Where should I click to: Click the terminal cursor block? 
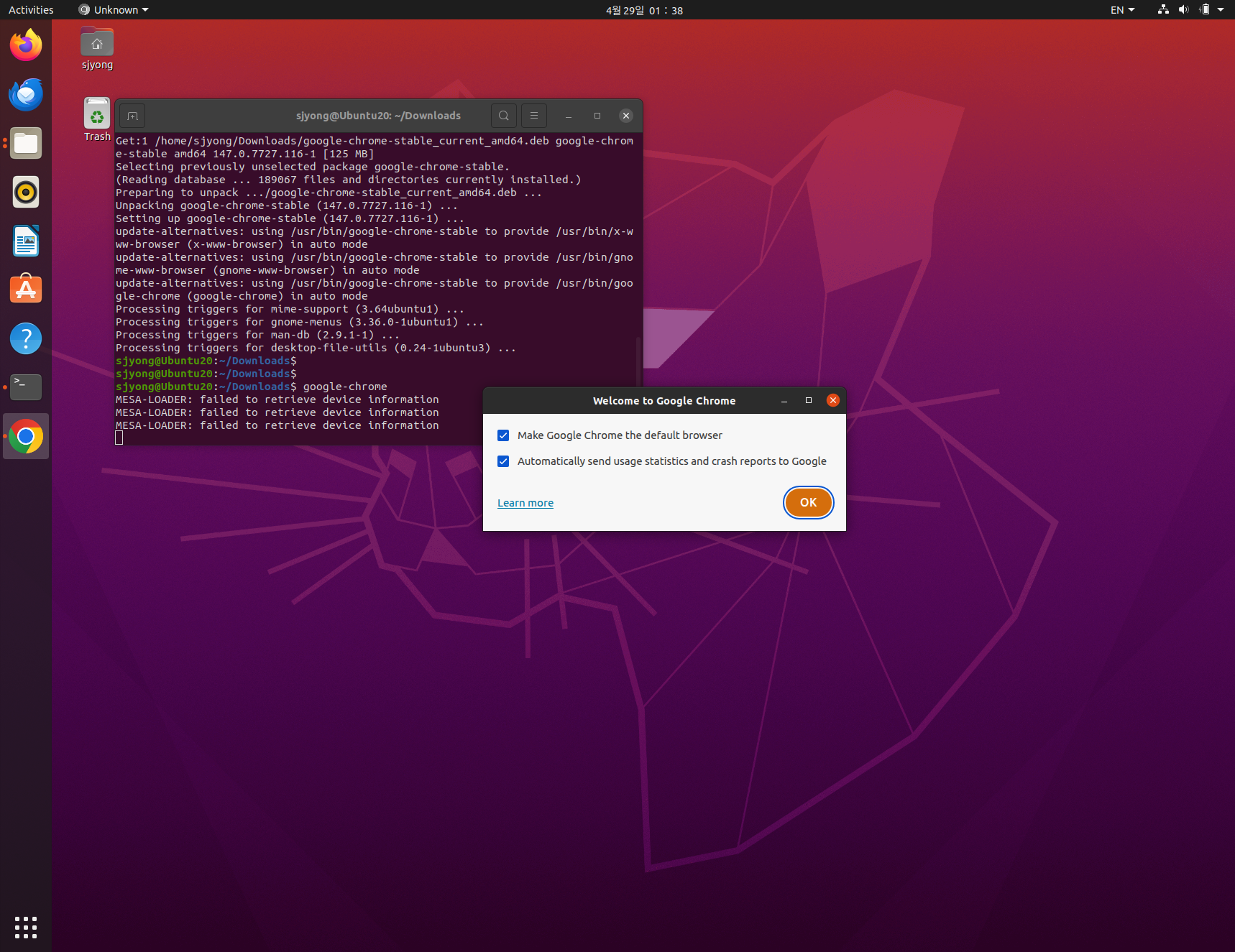pos(119,438)
